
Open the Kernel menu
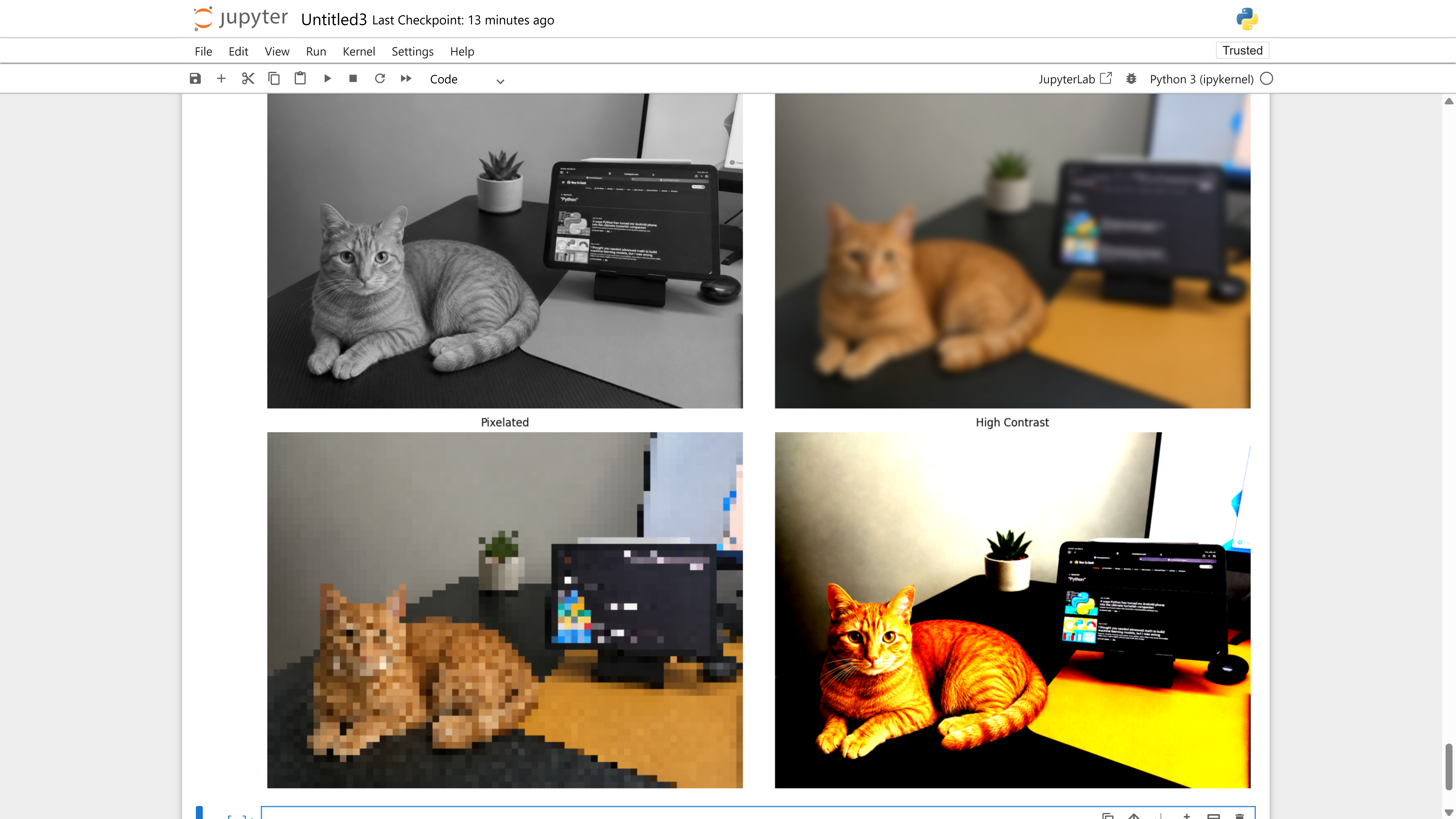359,51
